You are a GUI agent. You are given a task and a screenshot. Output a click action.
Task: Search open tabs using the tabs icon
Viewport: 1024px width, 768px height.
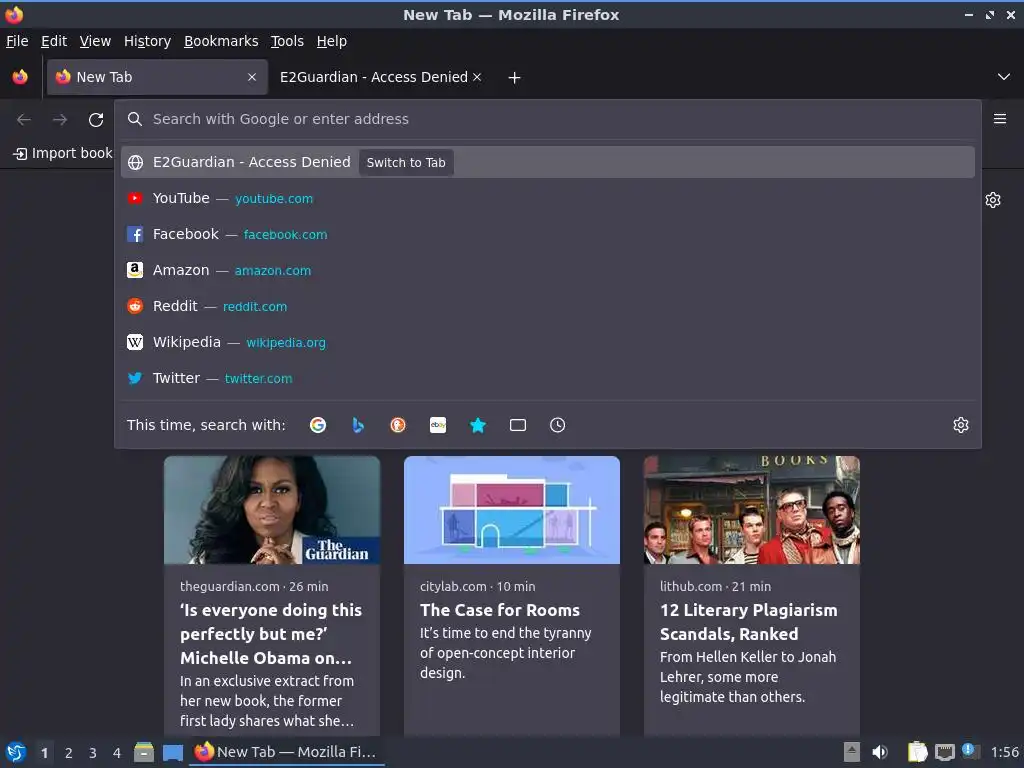pyautogui.click(x=518, y=425)
